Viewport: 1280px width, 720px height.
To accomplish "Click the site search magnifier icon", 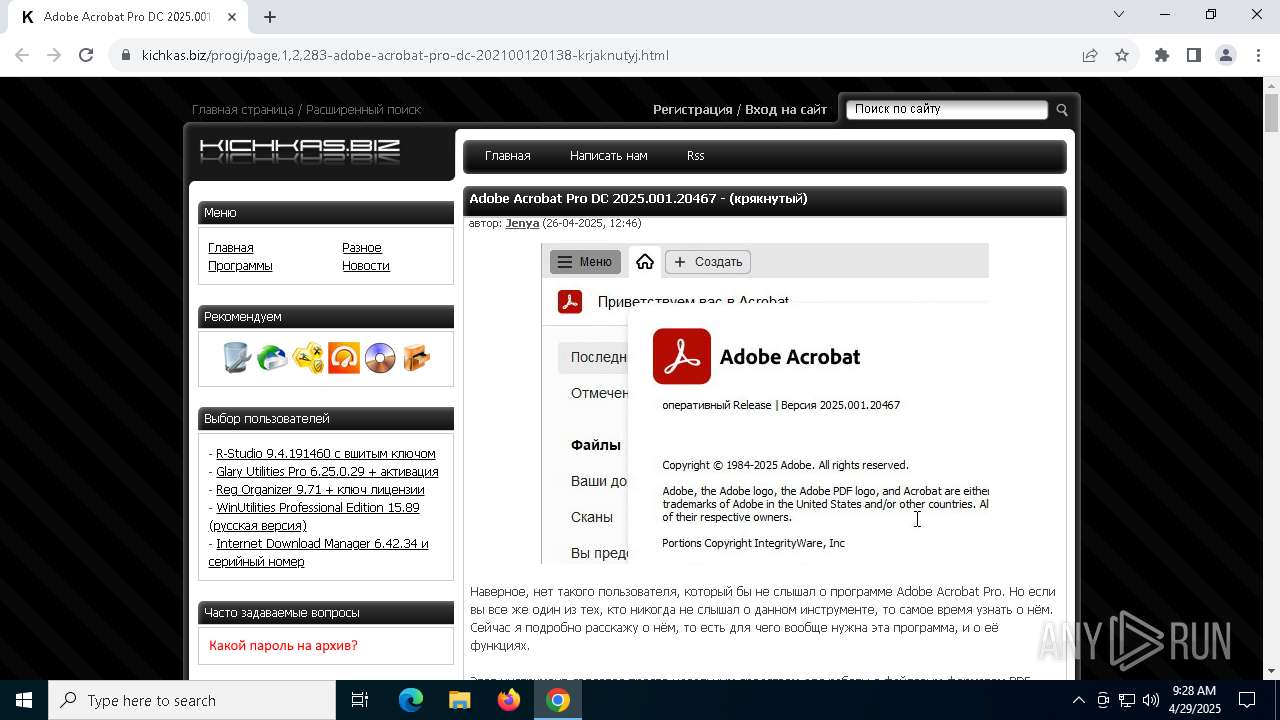I will [x=1062, y=110].
